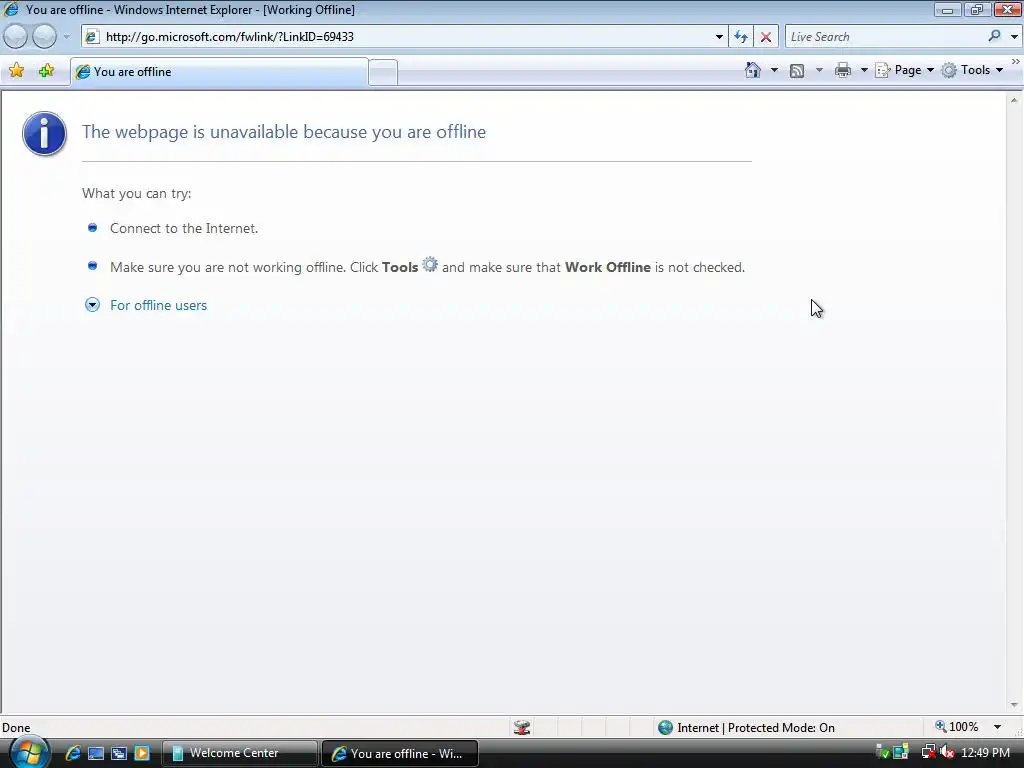Viewport: 1024px width, 768px height.
Task: Open the zoom level dropdown arrow
Action: [997, 728]
